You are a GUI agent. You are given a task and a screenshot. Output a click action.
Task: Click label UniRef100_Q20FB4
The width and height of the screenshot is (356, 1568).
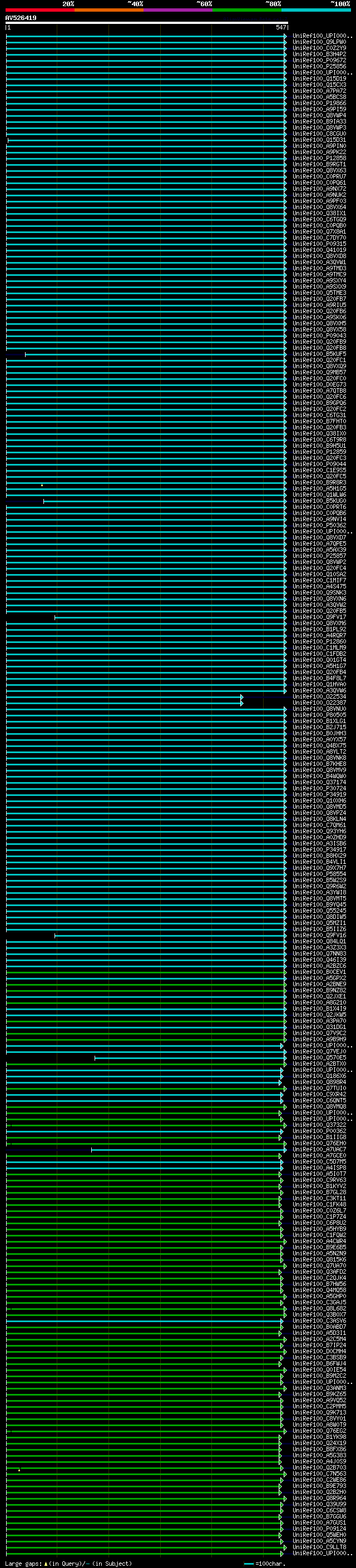point(319,672)
